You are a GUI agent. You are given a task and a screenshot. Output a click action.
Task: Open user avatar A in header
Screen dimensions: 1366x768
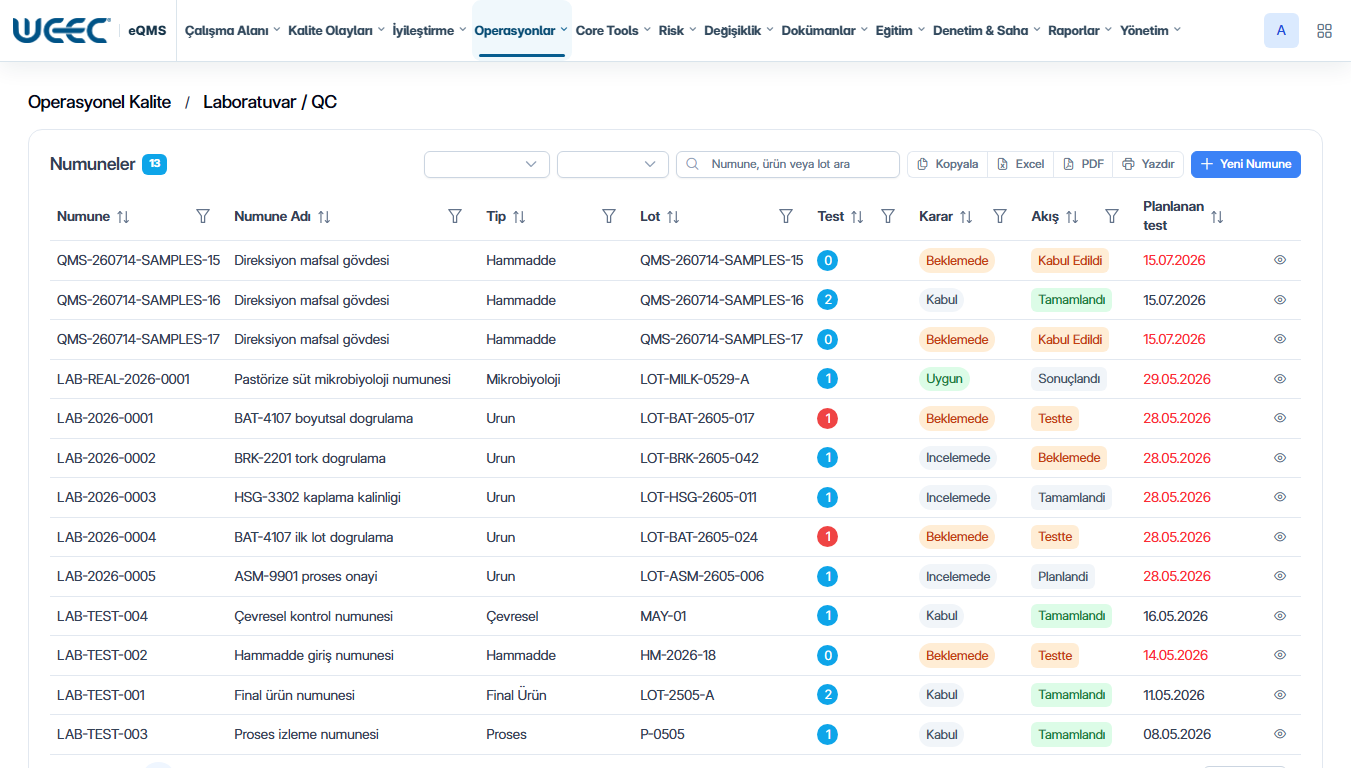coord(1281,31)
